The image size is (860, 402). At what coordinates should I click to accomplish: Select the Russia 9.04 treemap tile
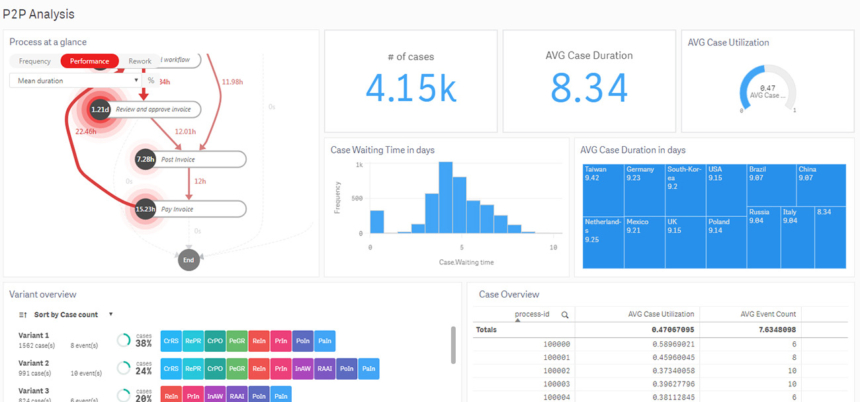pyautogui.click(x=763, y=237)
